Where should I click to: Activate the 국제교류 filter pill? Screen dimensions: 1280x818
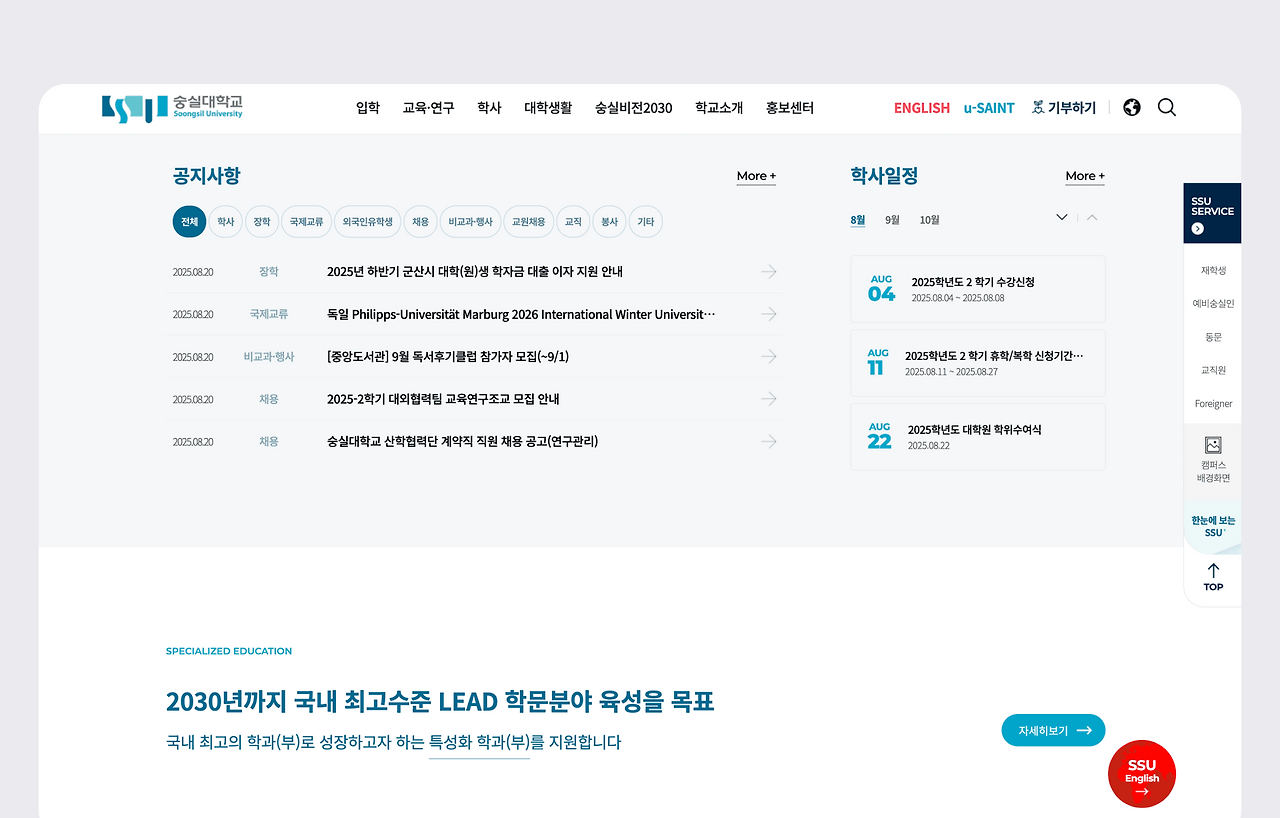[306, 221]
